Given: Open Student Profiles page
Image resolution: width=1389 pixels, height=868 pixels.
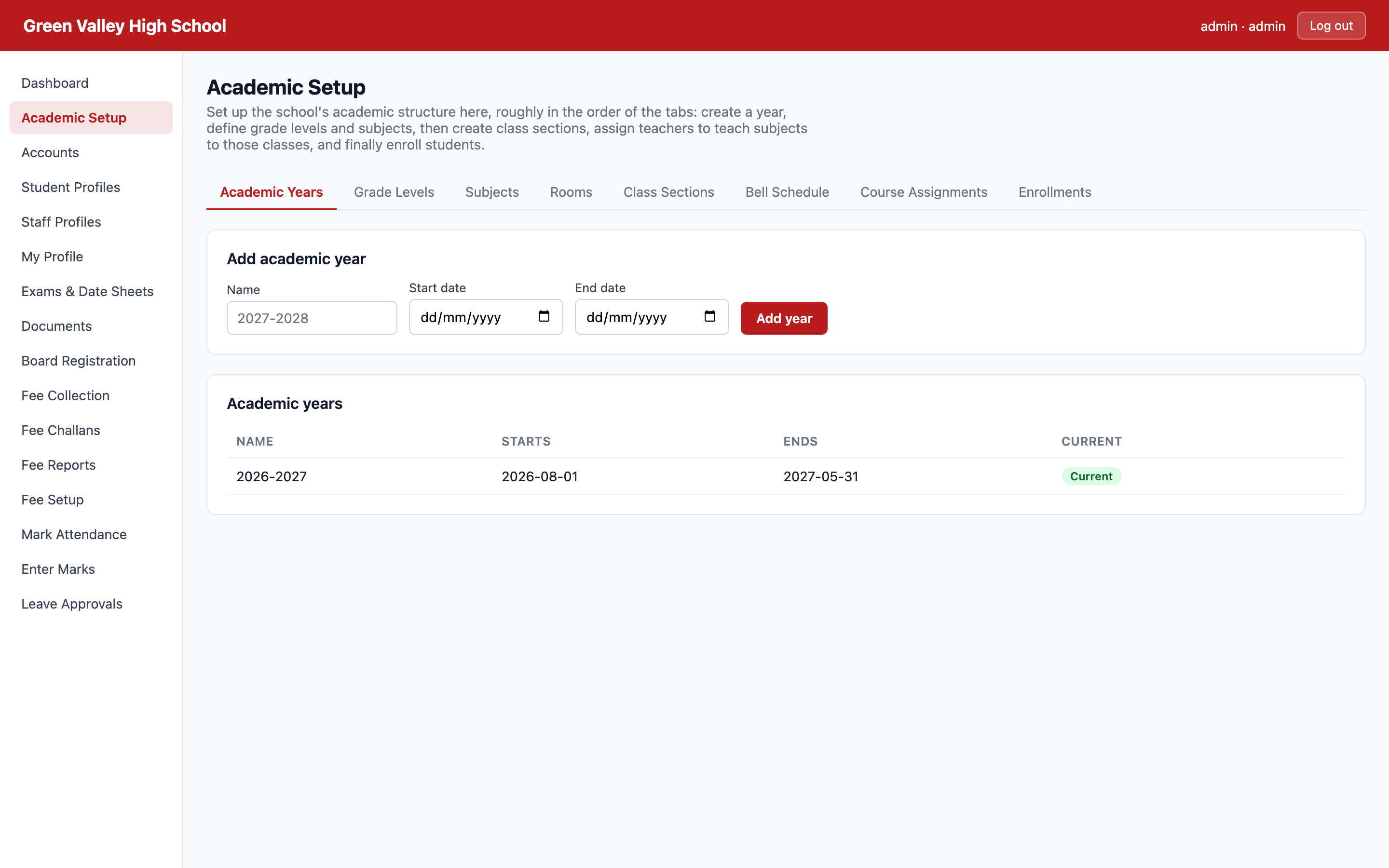Looking at the screenshot, I should click(x=91, y=187).
